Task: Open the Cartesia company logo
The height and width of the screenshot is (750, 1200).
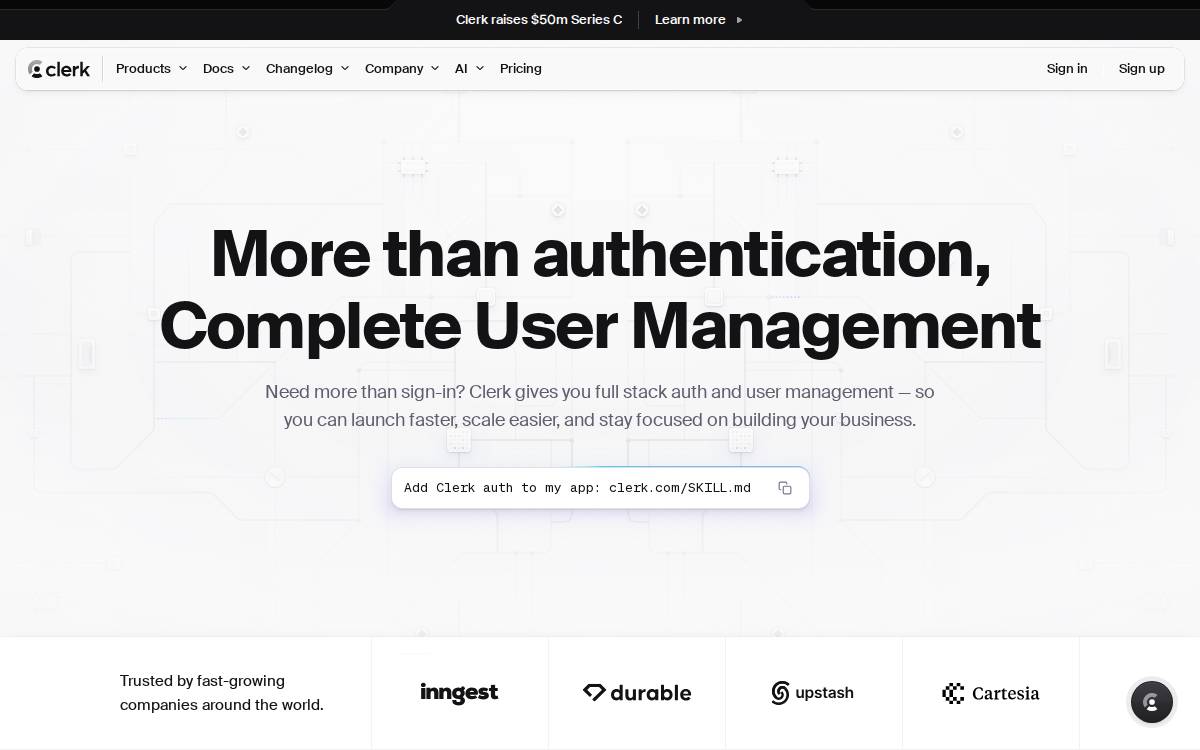Action: coord(990,693)
